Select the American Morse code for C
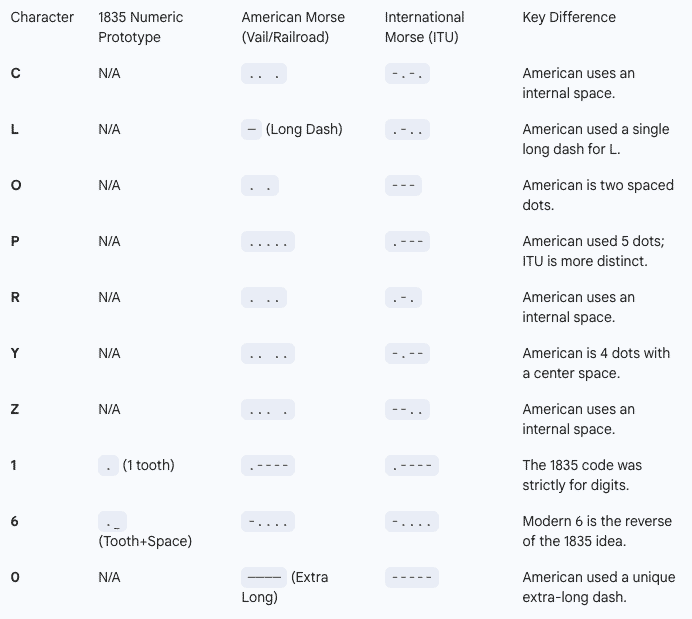Image resolution: width=692 pixels, height=619 pixels. (x=264, y=73)
